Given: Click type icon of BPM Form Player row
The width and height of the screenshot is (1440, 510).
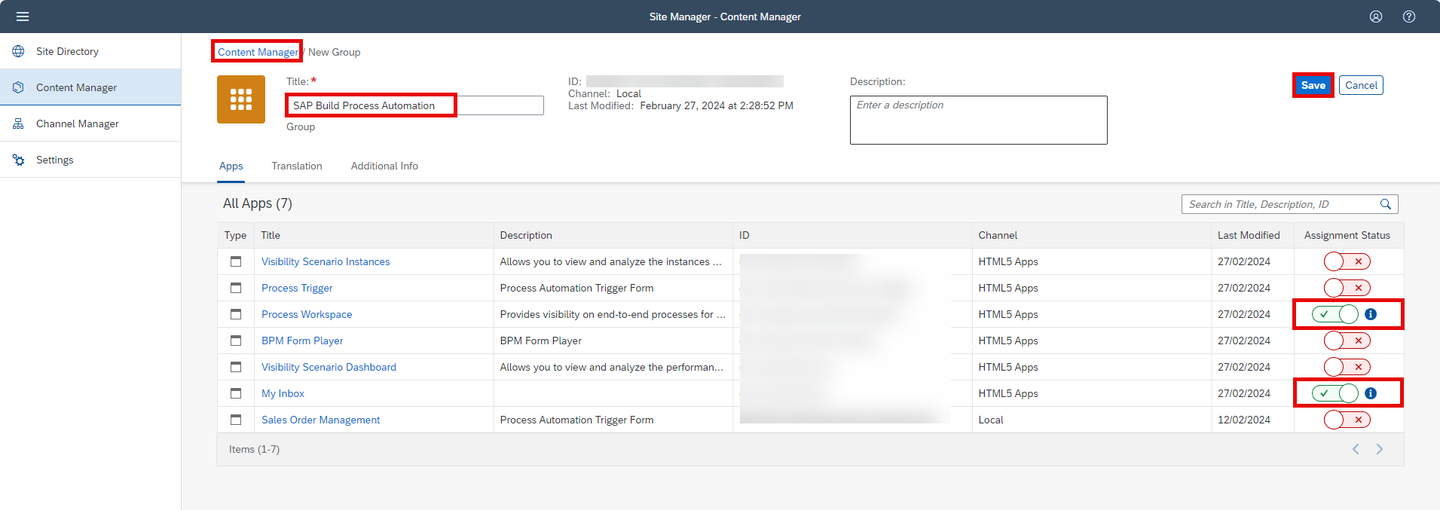Looking at the screenshot, I should point(236,341).
